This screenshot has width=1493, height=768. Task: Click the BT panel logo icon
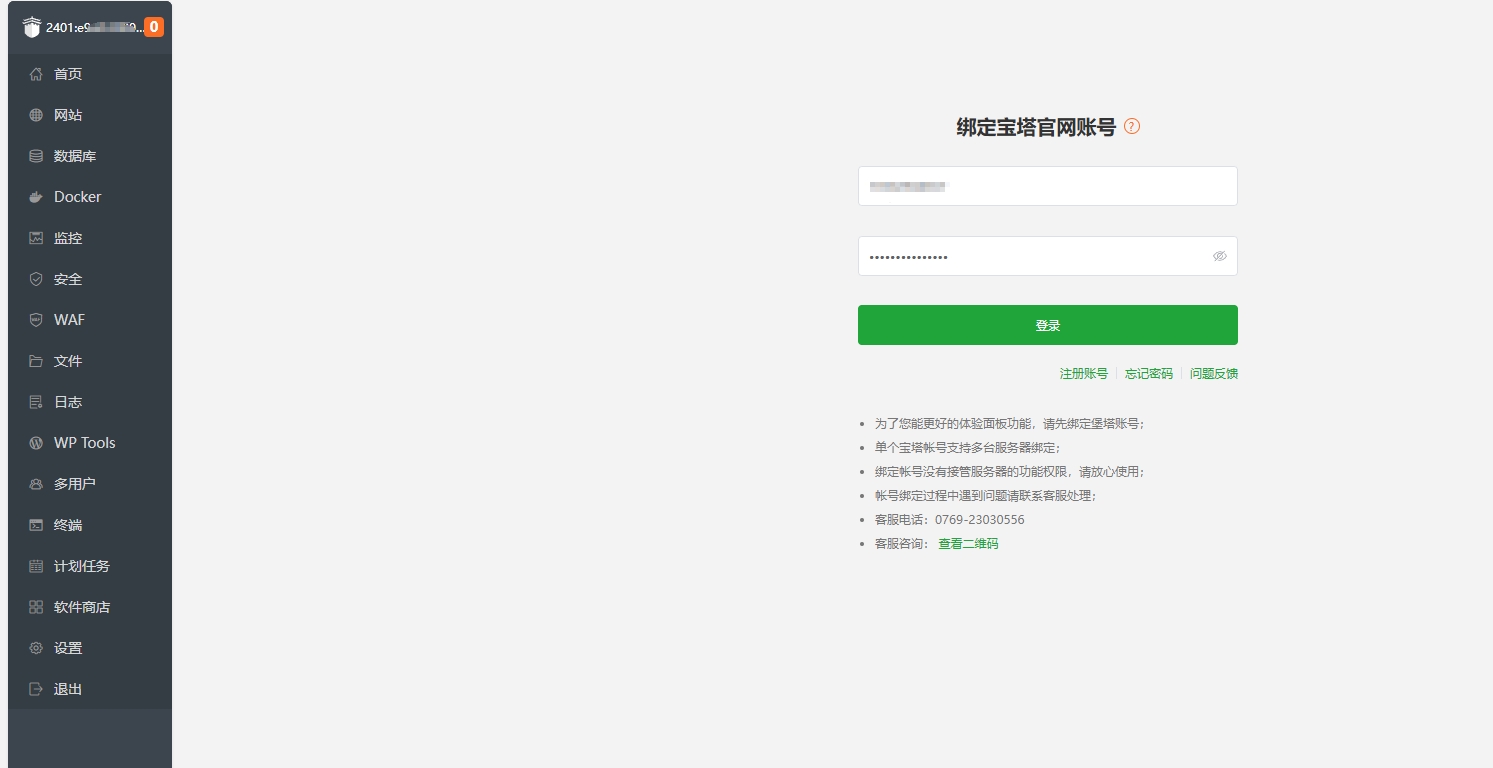point(32,28)
